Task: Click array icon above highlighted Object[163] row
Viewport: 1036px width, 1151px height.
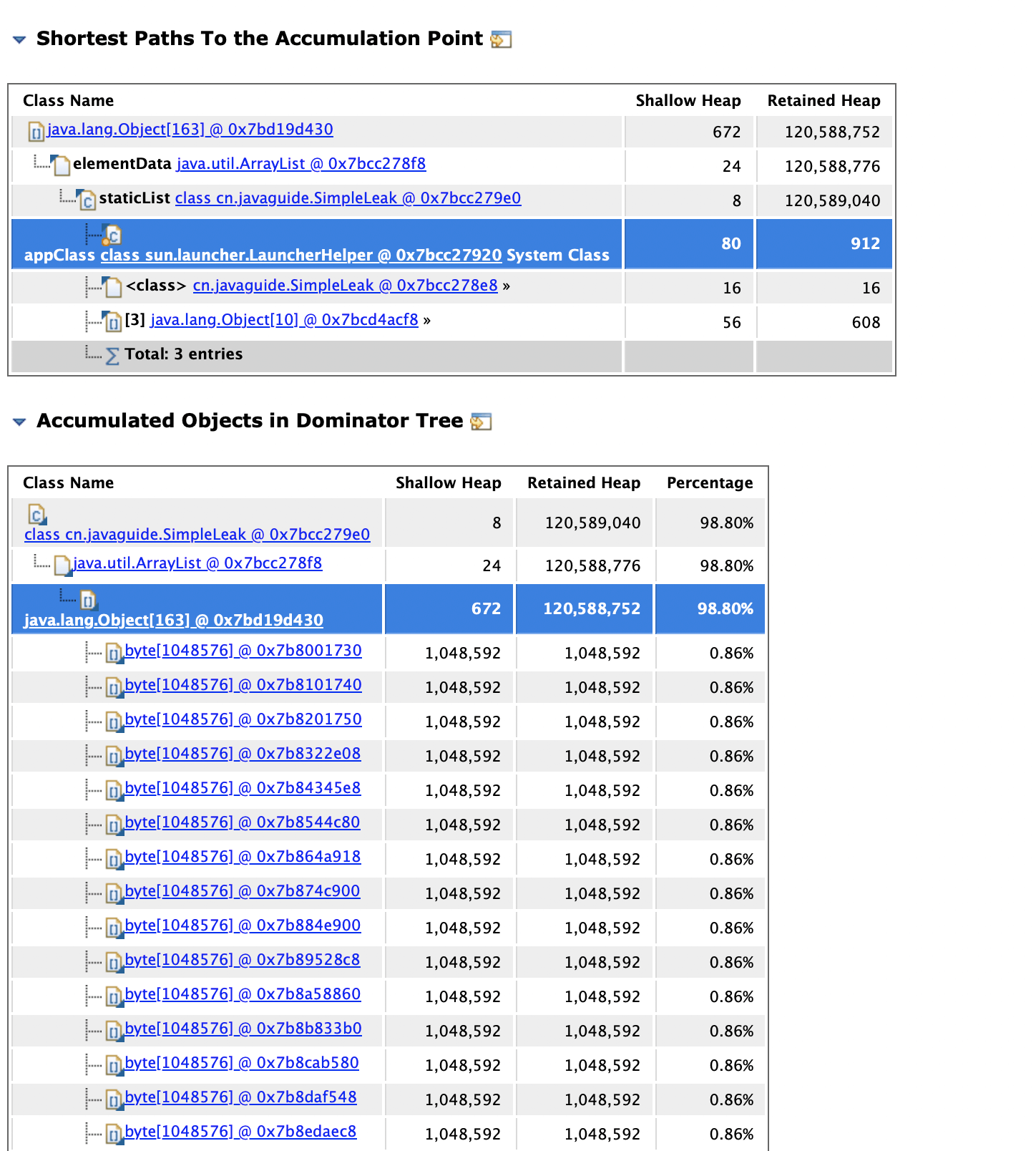Action: (87, 599)
